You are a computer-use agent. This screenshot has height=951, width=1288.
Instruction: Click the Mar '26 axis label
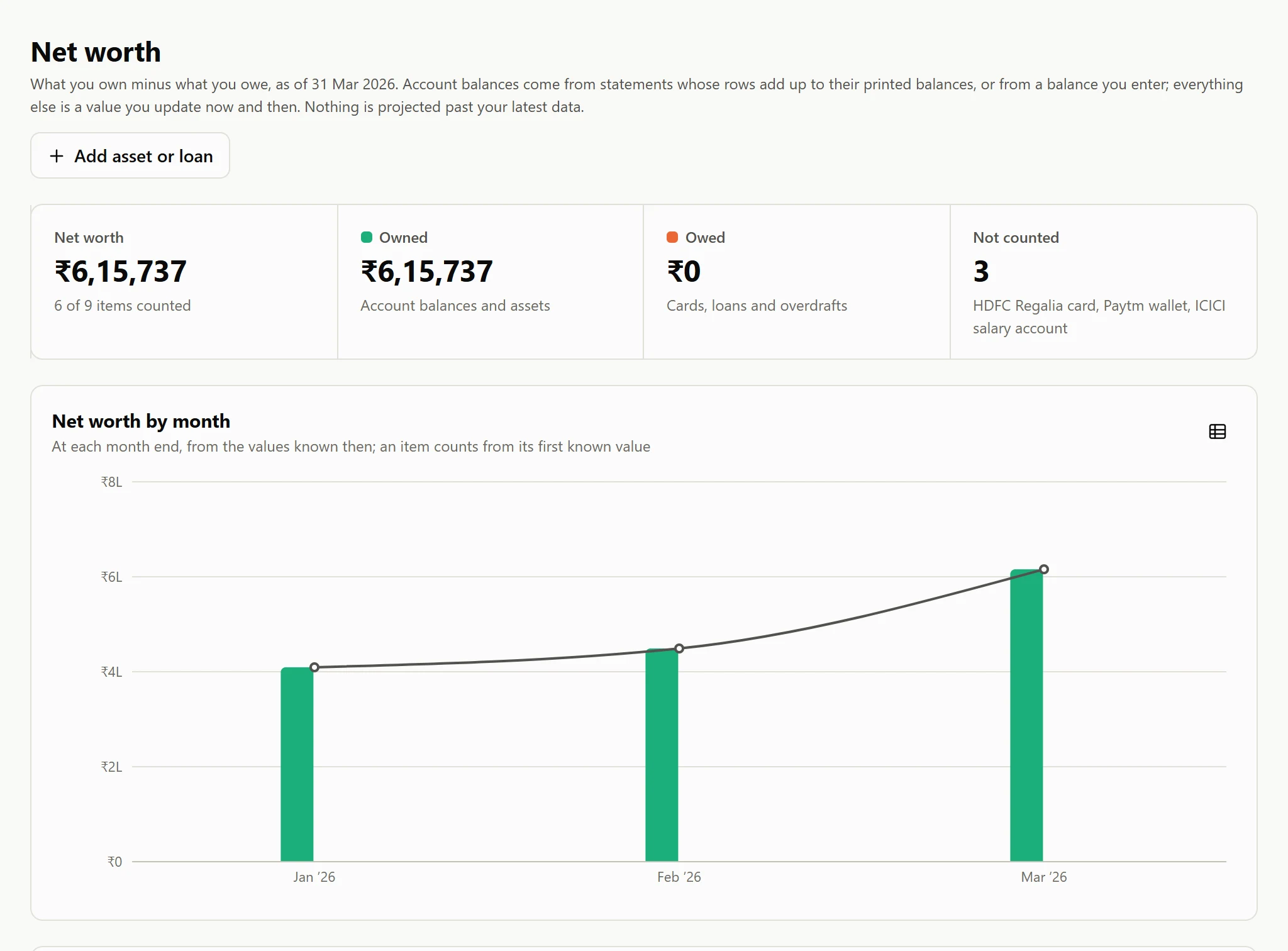(x=1044, y=877)
